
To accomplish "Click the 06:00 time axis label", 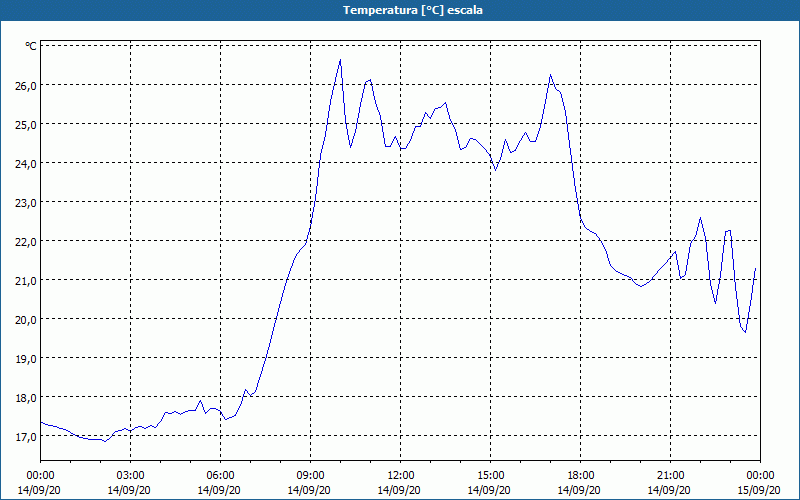I will (x=220, y=476).
